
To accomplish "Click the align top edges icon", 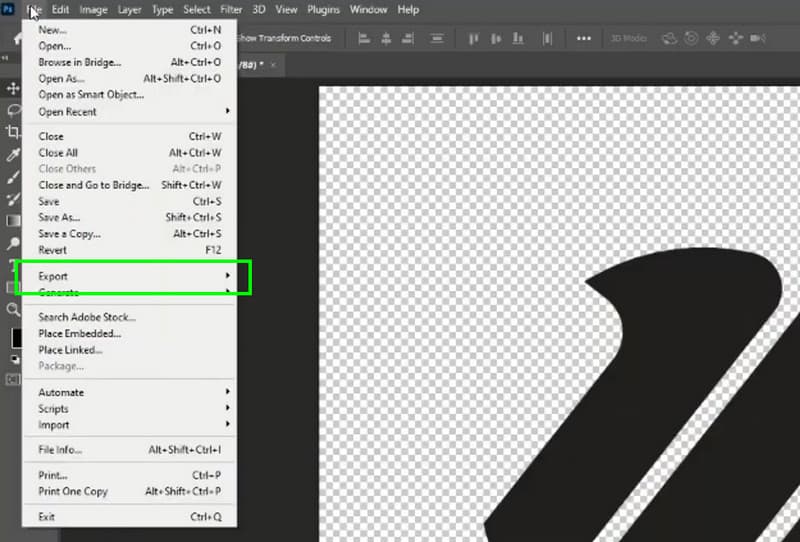I will point(471,38).
